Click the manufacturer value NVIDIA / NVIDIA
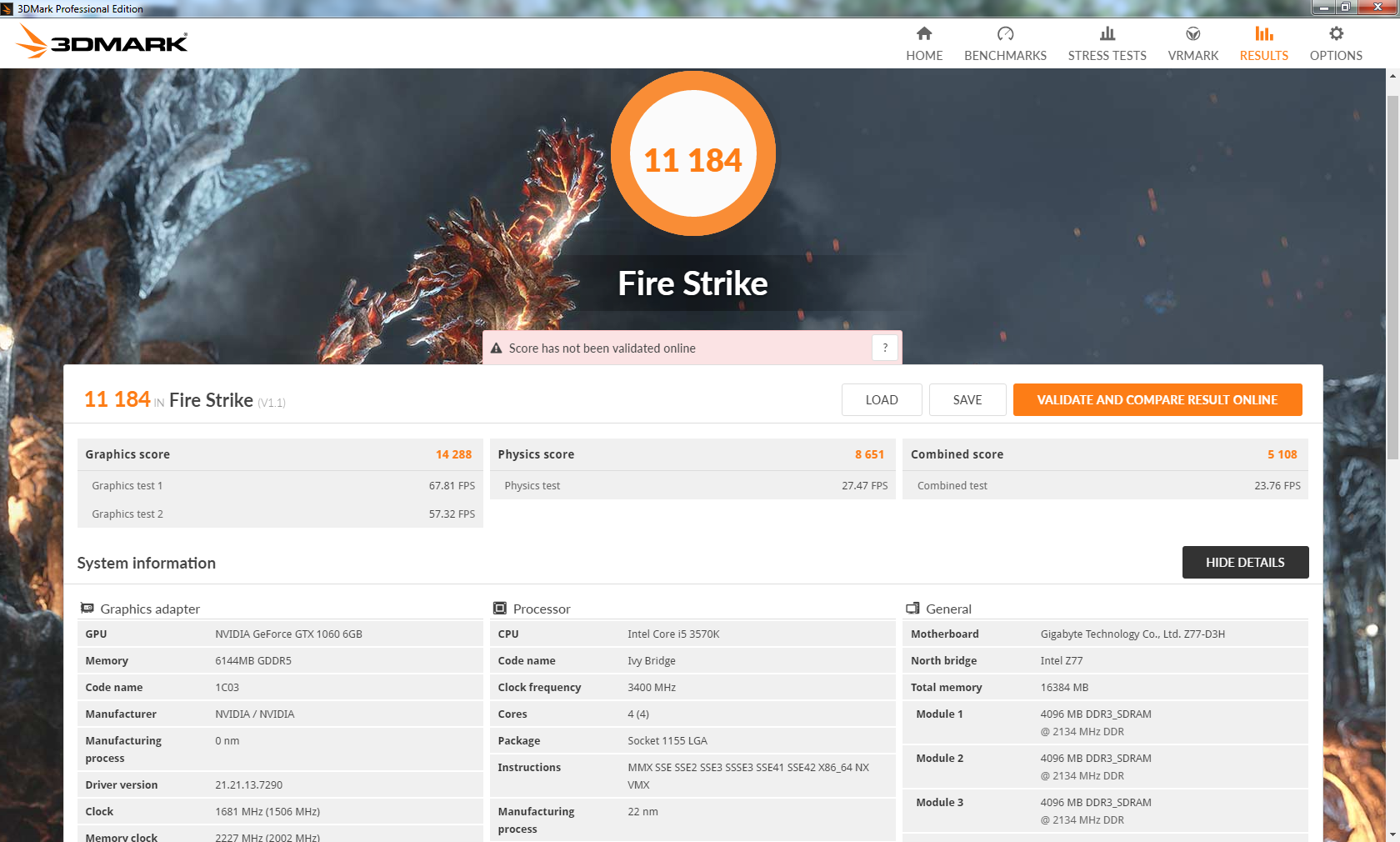This screenshot has height=842, width=1400. click(254, 714)
